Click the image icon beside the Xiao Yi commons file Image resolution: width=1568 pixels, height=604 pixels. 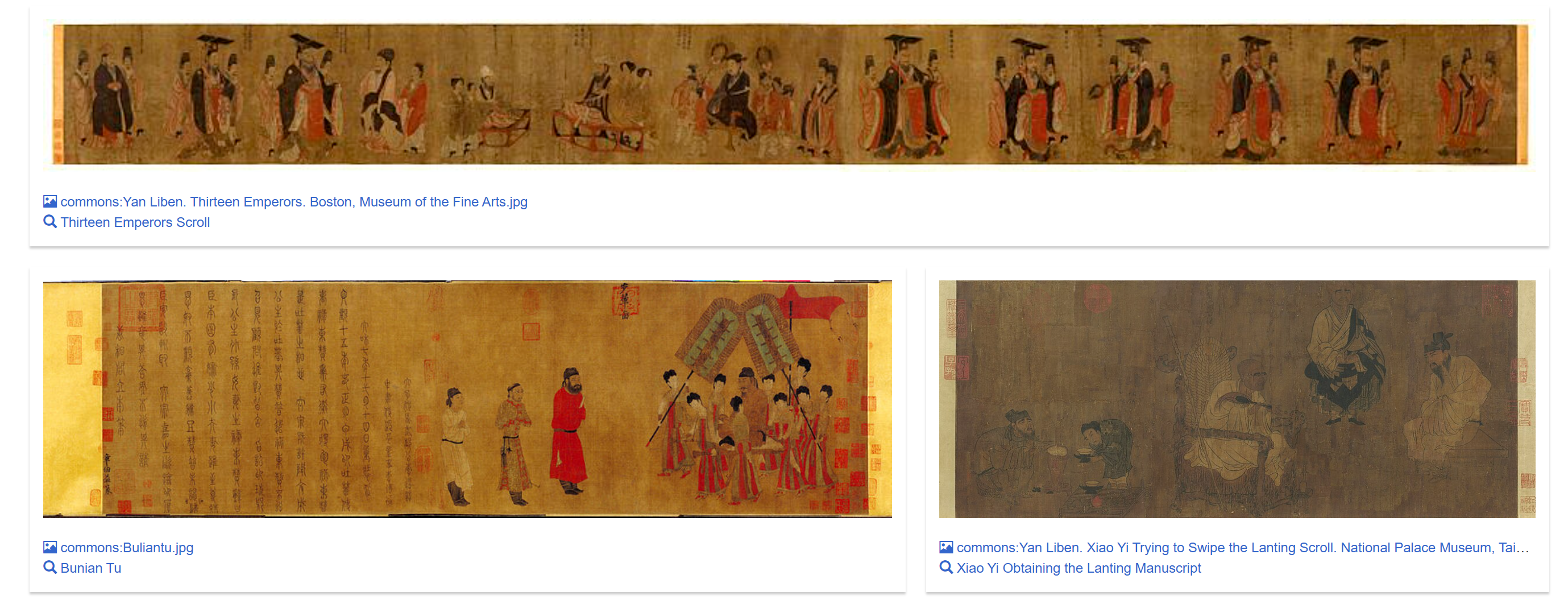[946, 547]
